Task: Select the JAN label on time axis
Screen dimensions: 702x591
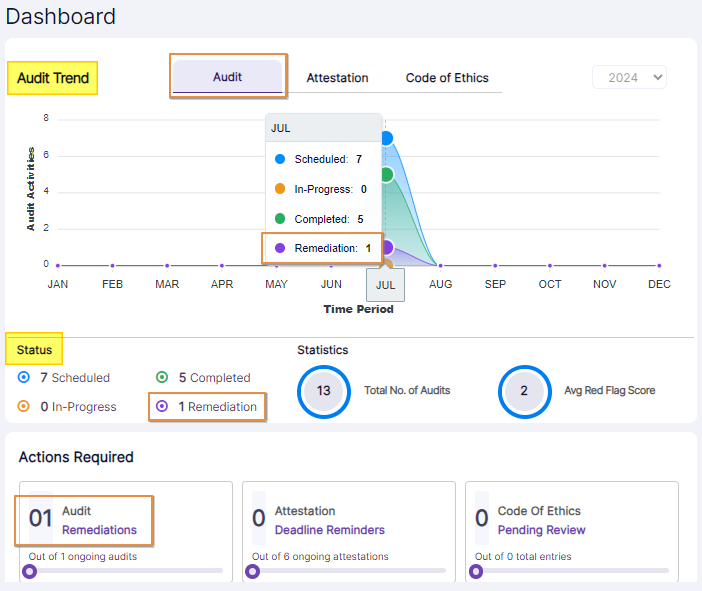Action: tap(58, 284)
